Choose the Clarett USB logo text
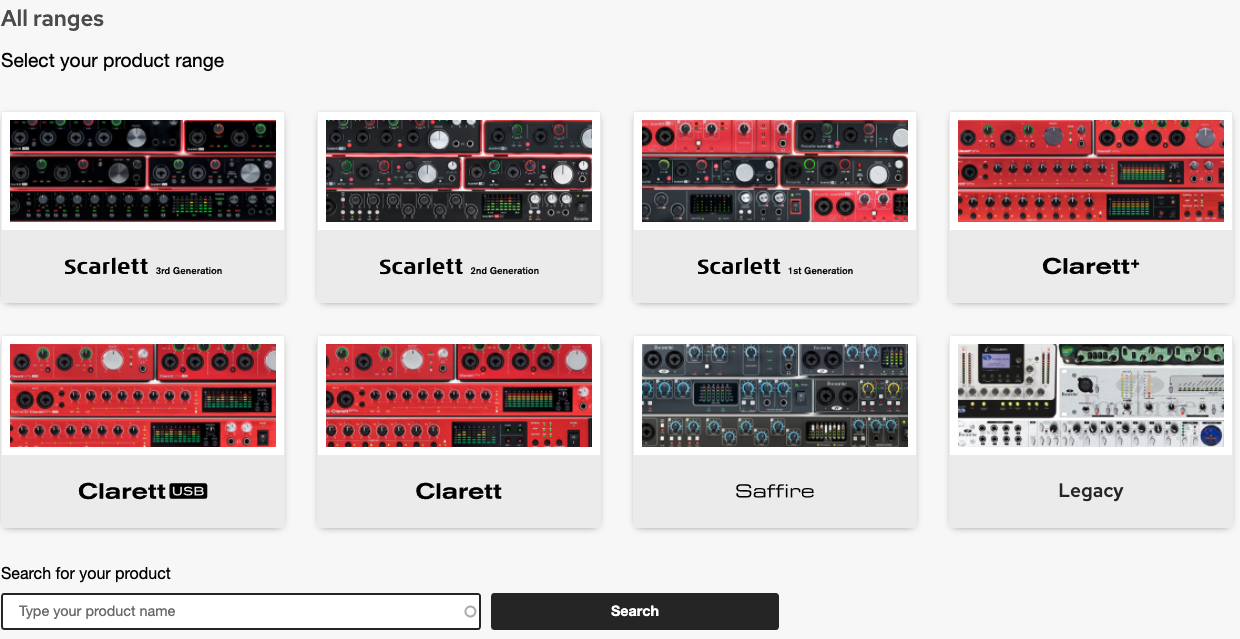1240x639 pixels. click(x=143, y=491)
